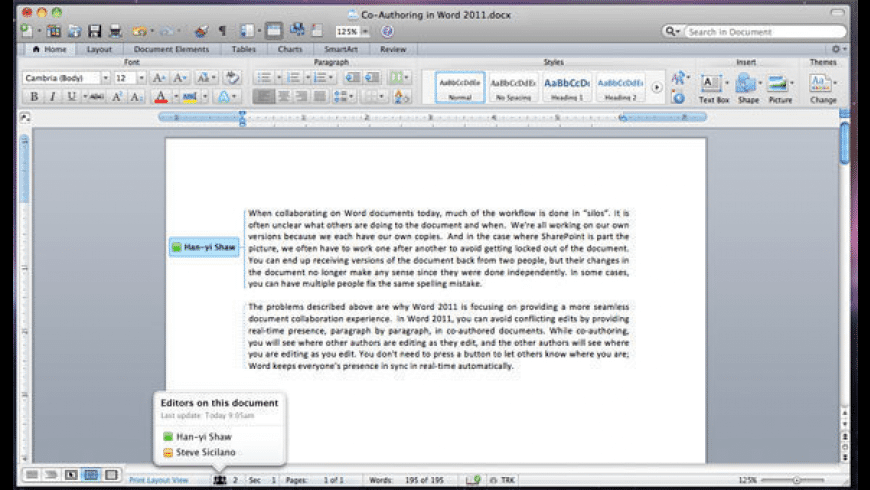
Task: Open the Change Themes dropdown
Action: [823, 89]
